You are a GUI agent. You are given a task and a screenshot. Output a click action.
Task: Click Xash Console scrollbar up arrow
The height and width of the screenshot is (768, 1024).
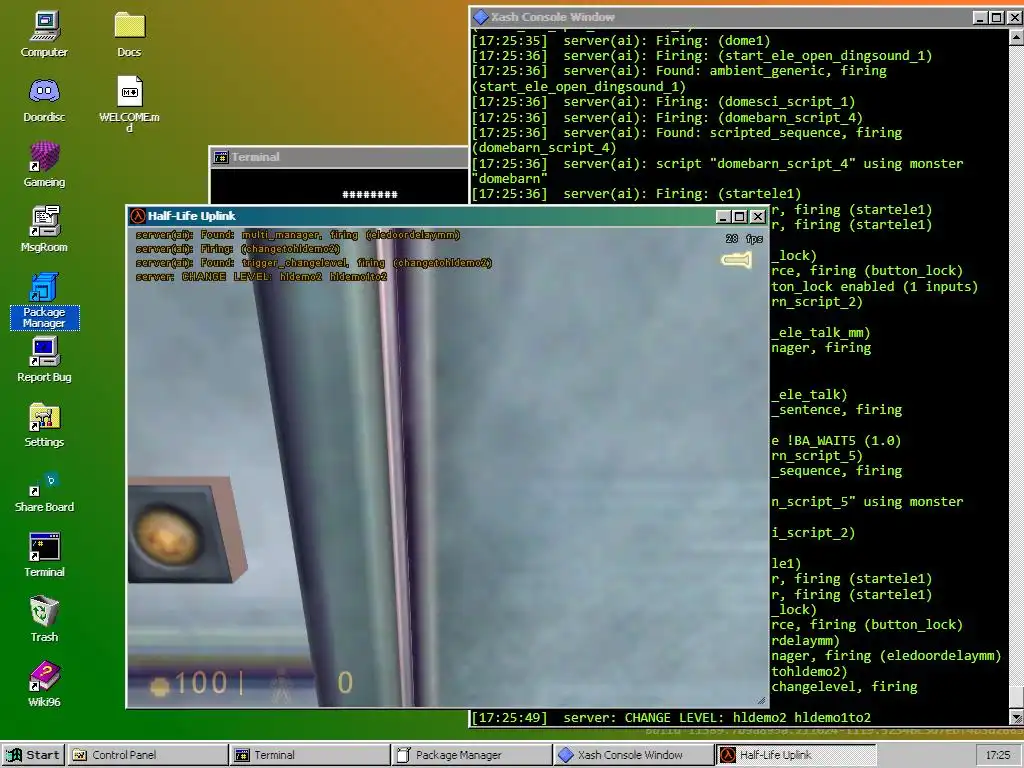1016,37
